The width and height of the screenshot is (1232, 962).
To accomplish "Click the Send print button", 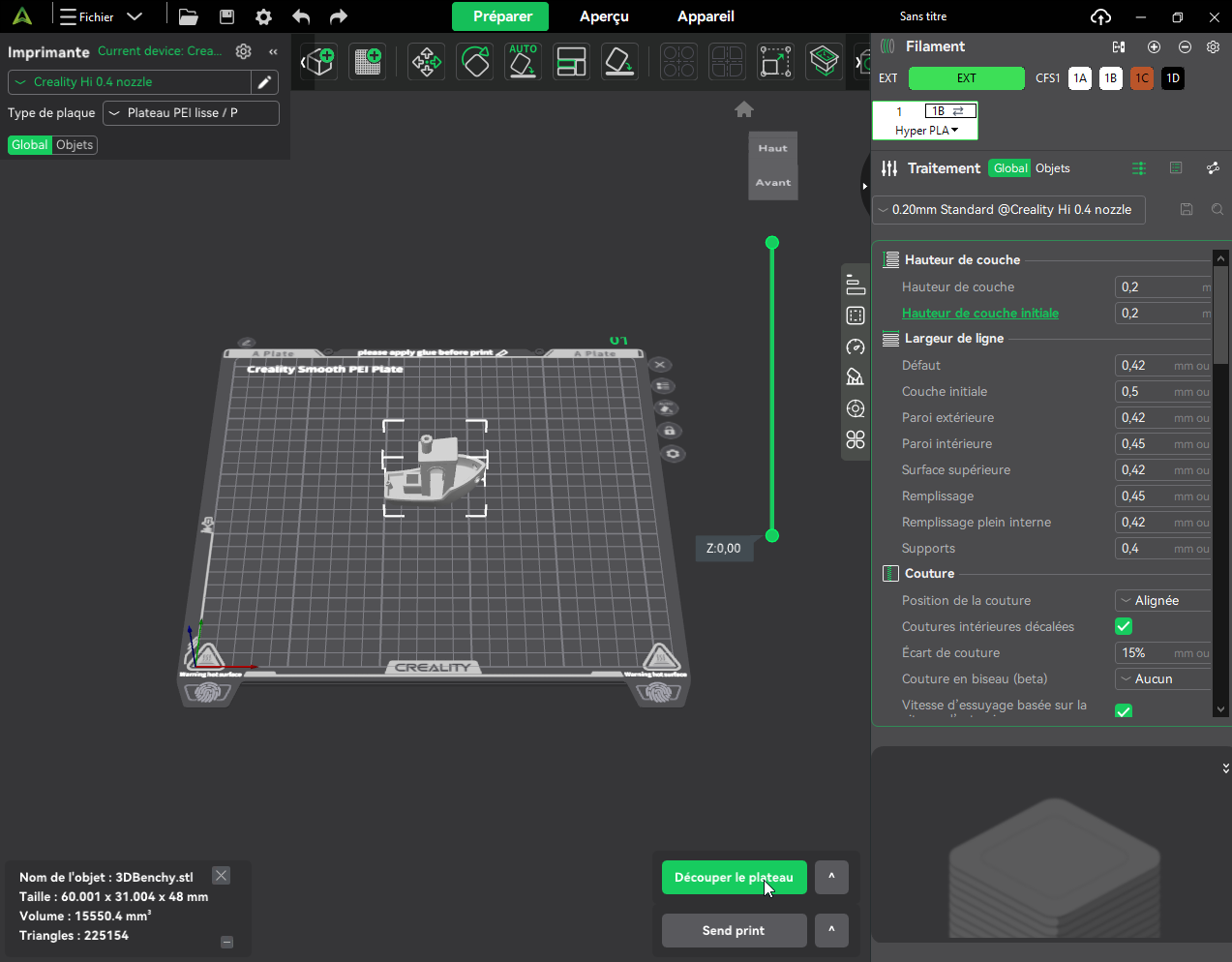I will click(x=734, y=931).
